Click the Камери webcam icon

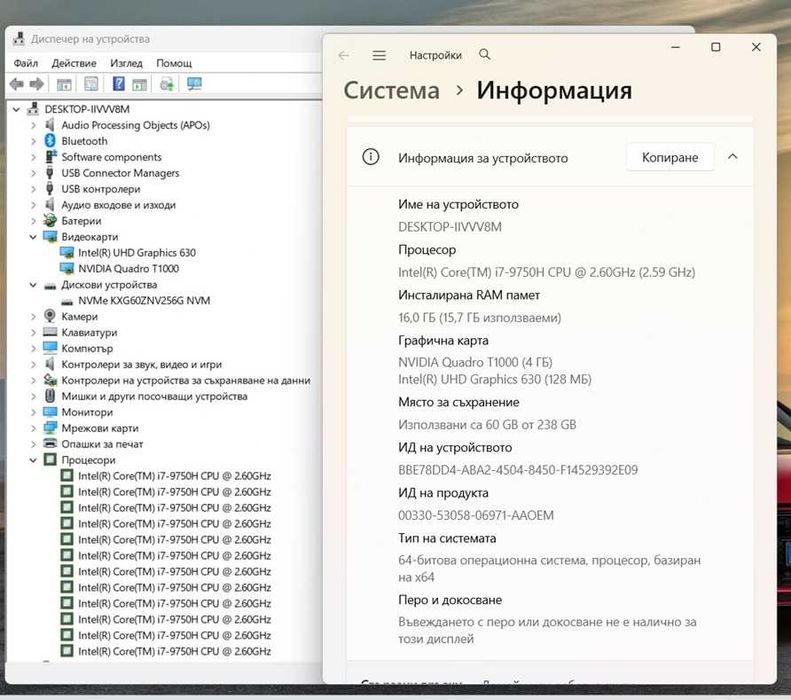point(49,316)
